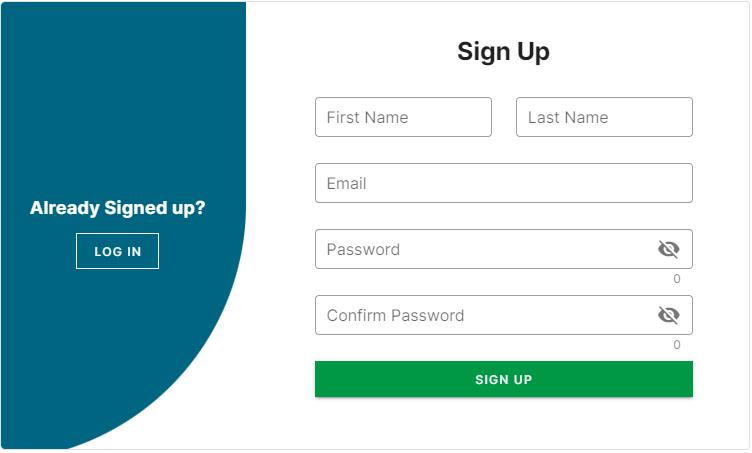
Task: Click inside the Password field
Action: click(x=480, y=249)
